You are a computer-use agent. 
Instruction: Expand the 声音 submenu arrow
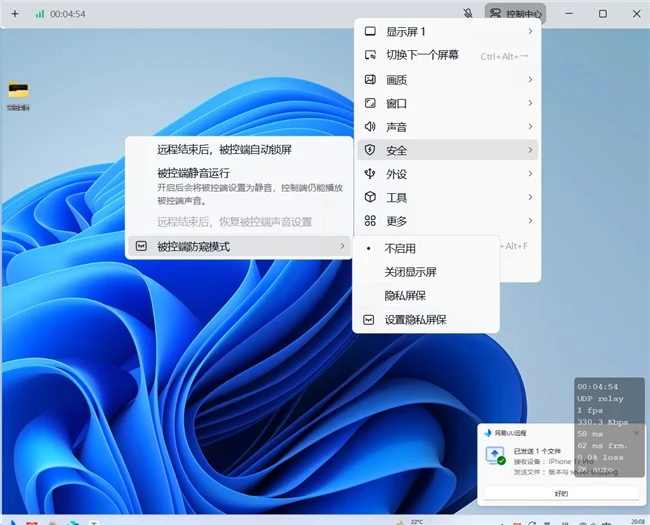point(530,126)
